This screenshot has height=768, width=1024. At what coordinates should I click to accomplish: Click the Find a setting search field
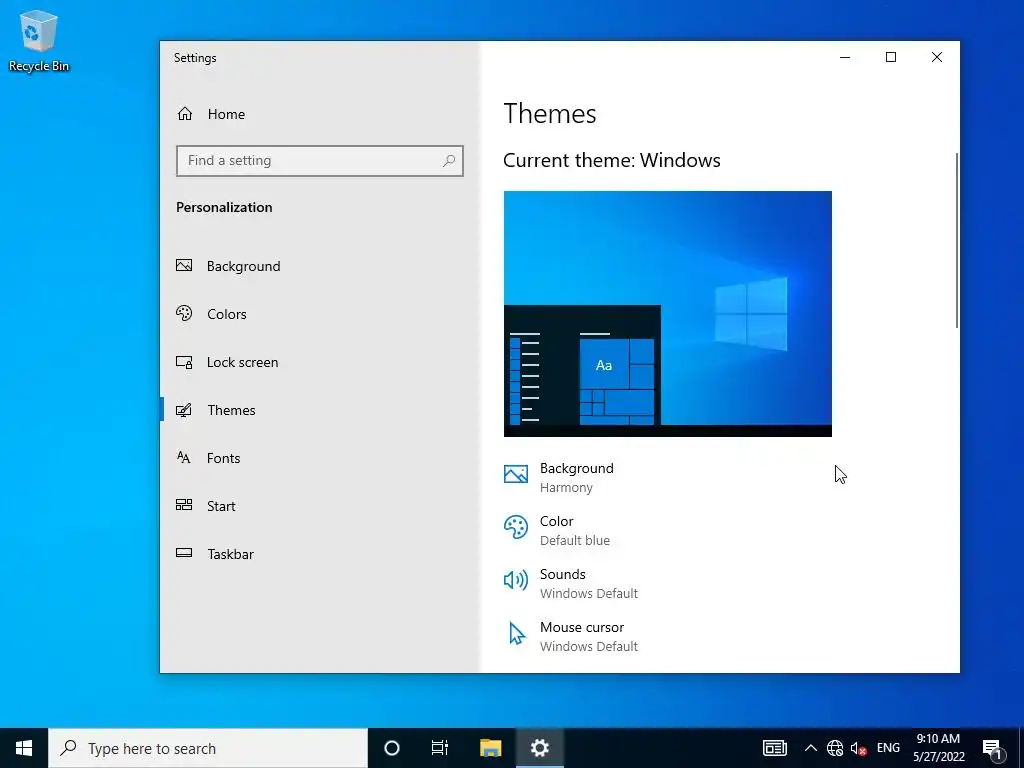point(319,161)
